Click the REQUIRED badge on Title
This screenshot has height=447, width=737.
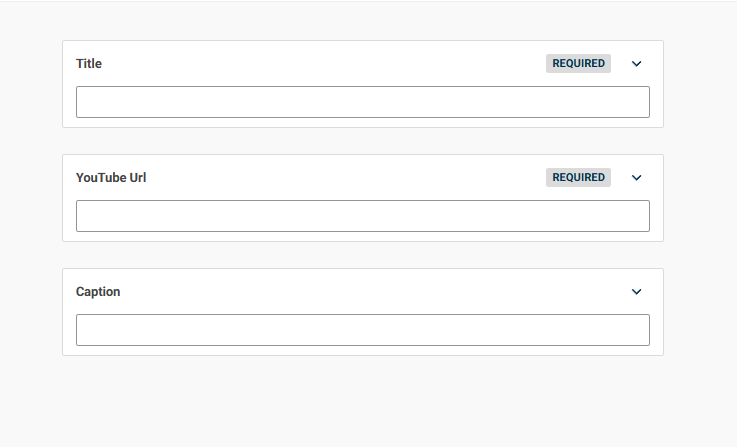pyautogui.click(x=578, y=63)
